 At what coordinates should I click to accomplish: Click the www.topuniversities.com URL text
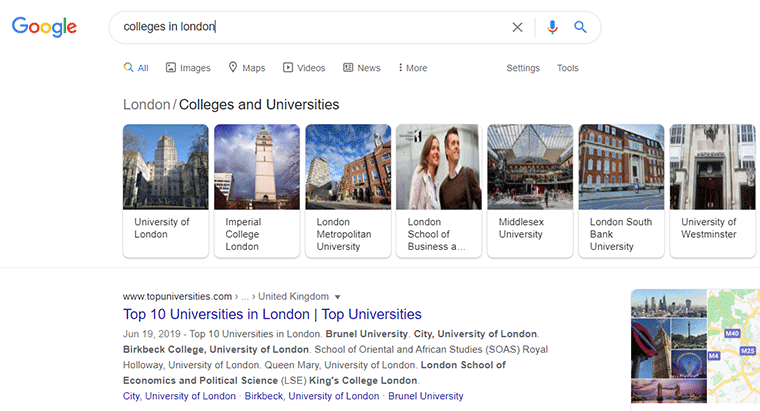(x=177, y=296)
